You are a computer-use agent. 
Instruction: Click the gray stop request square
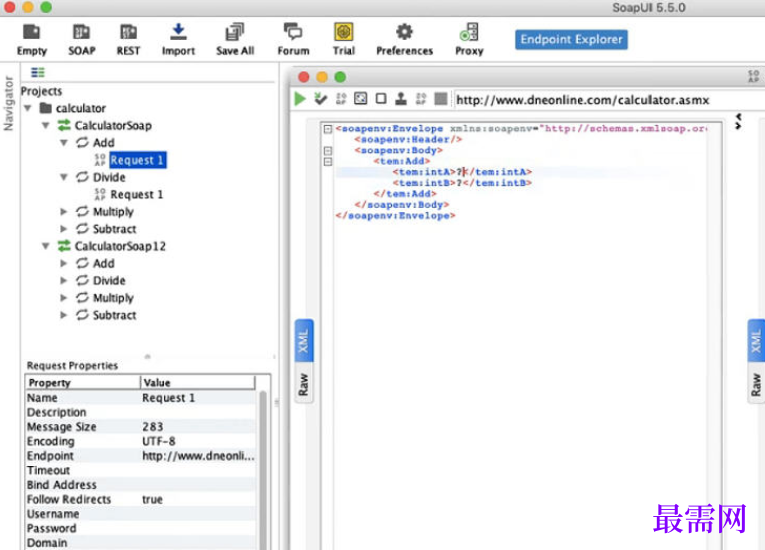441,99
